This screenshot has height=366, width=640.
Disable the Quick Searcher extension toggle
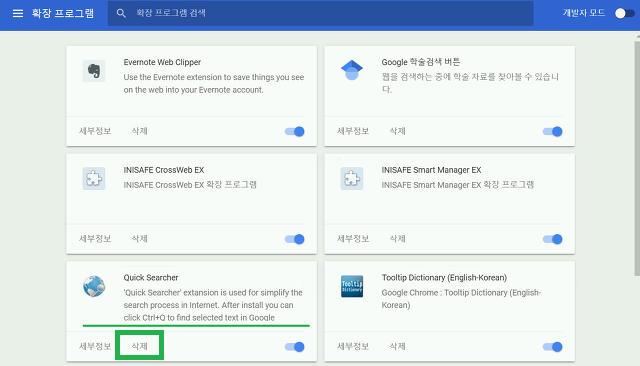coord(295,347)
